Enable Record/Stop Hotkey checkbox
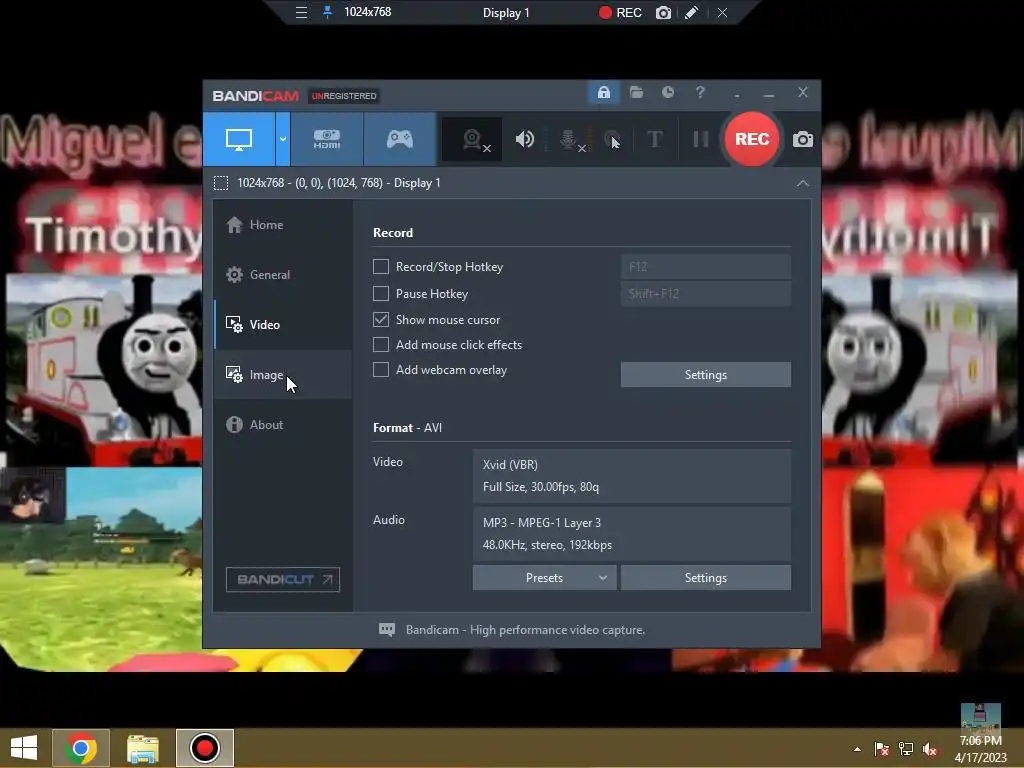1024x768 pixels. pos(381,266)
